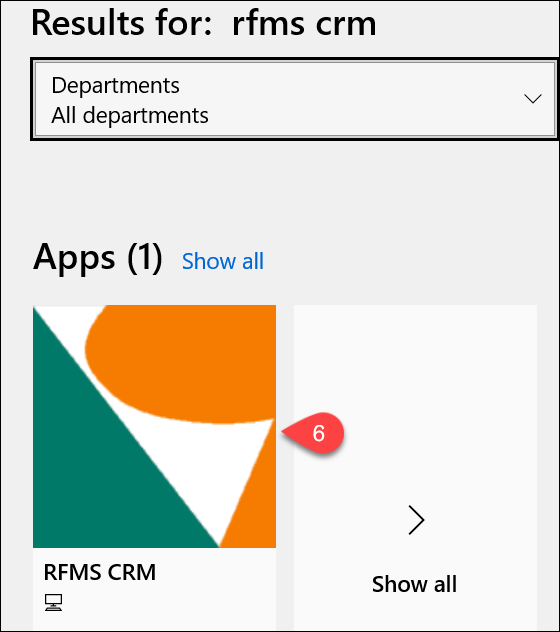The height and width of the screenshot is (632, 560).
Task: Click the right chevron in the Show all card
Action: click(x=416, y=520)
